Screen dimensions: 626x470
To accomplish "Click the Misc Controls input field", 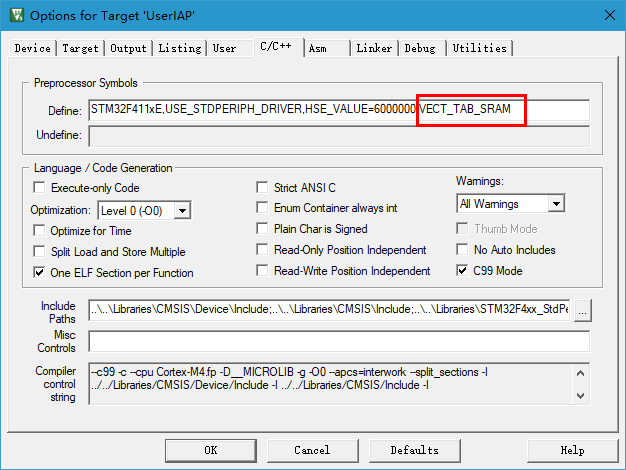I will (x=339, y=341).
